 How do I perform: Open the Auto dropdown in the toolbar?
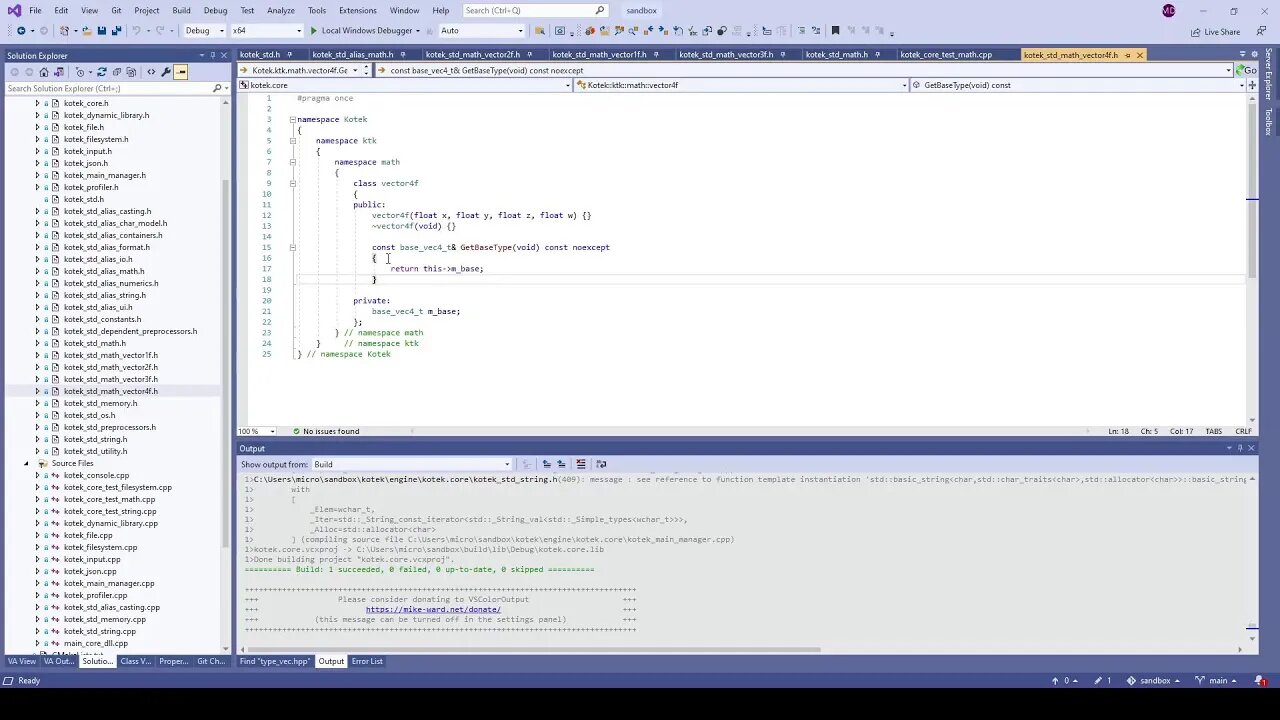484,31
